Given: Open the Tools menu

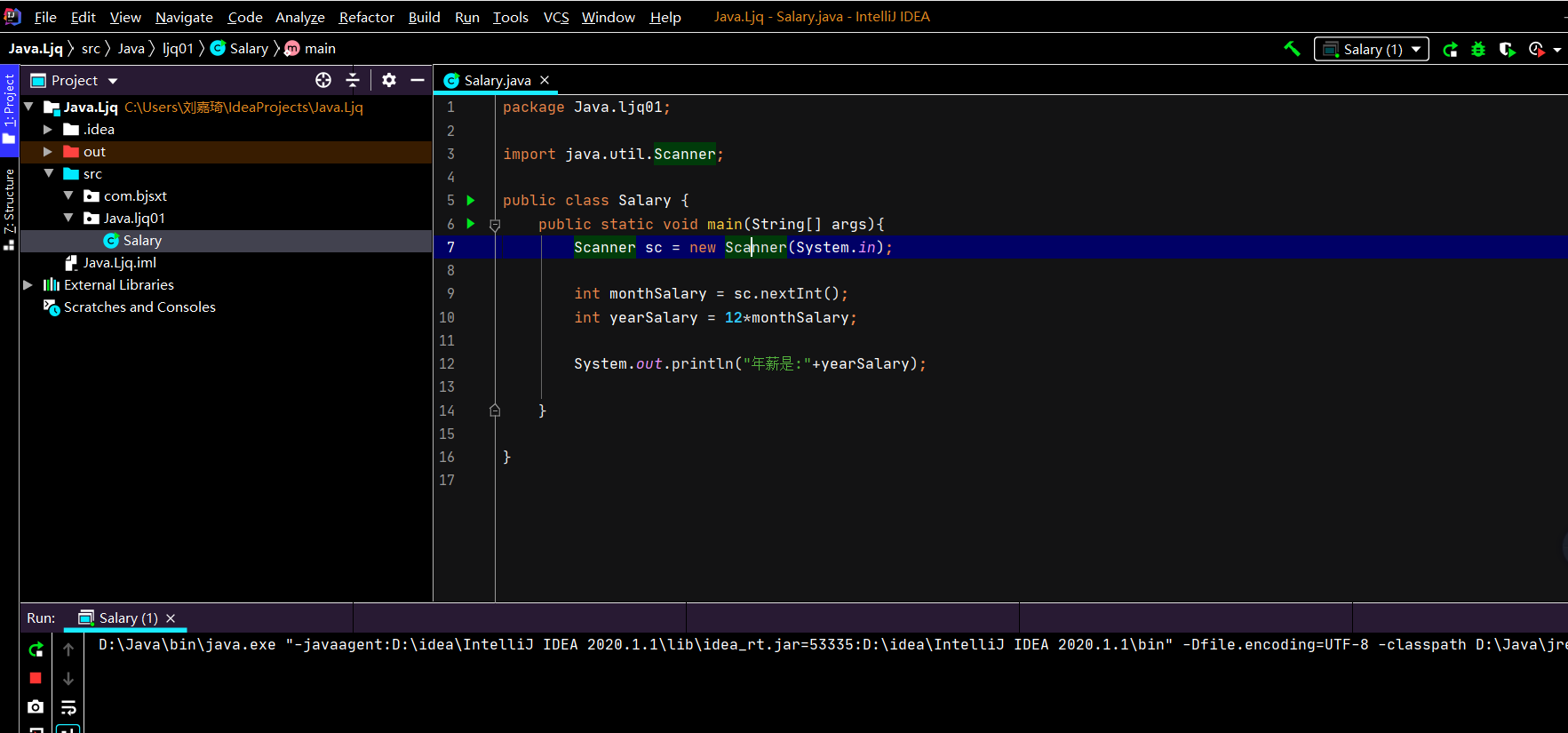Looking at the screenshot, I should [511, 17].
